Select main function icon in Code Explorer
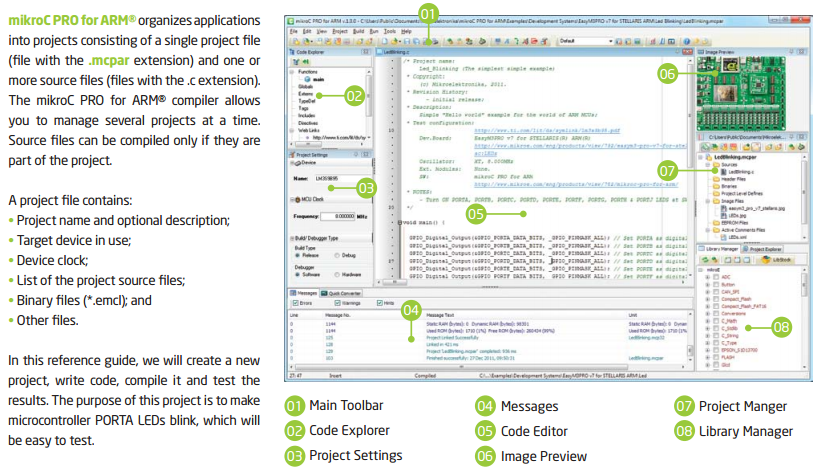This screenshot has height=472, width=818. click(307, 79)
